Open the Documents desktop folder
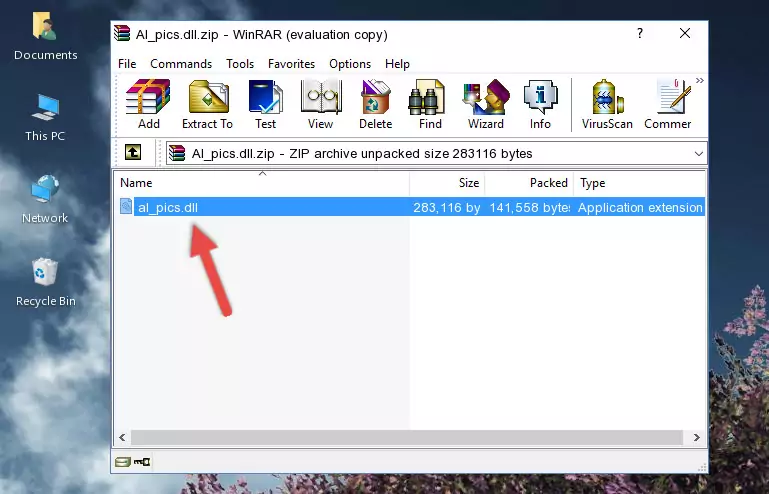The width and height of the screenshot is (769, 494). (45, 36)
